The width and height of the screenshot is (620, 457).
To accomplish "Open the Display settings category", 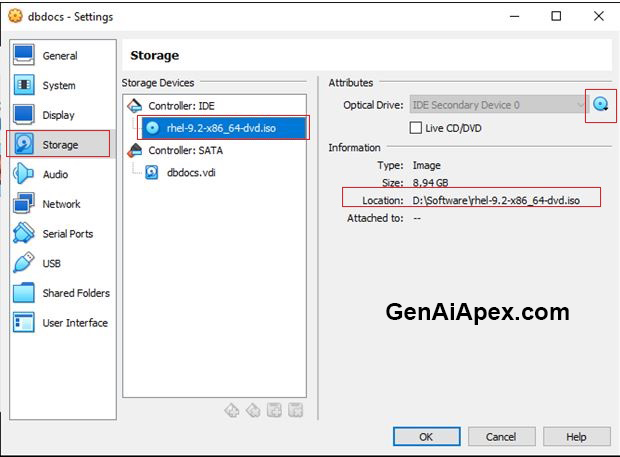I will pyautogui.click(x=62, y=115).
